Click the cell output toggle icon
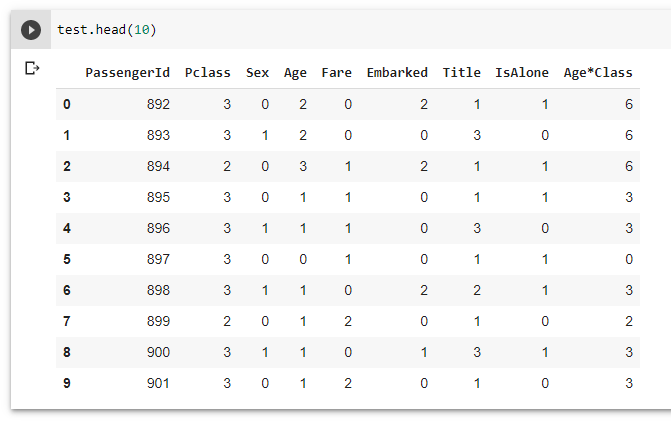 point(31,69)
